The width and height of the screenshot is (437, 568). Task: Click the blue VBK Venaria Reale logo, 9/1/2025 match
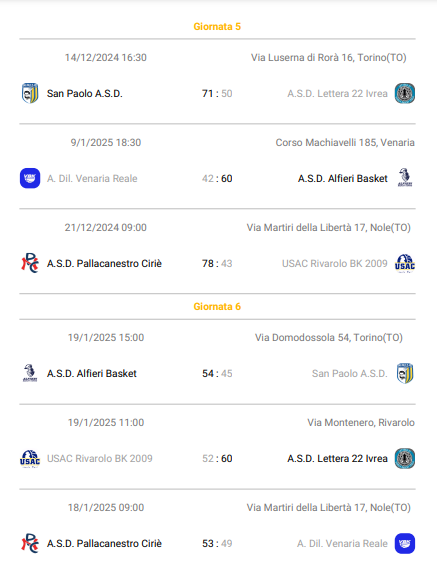(30, 178)
